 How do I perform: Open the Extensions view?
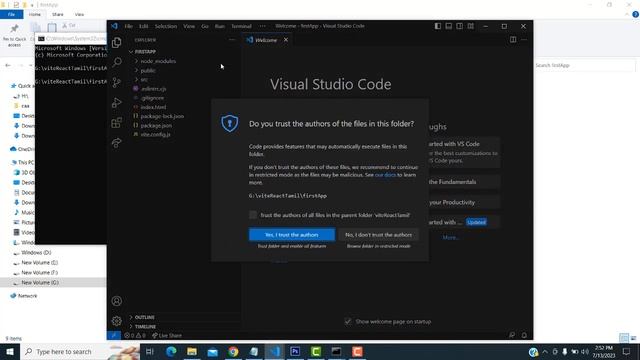pos(117,122)
